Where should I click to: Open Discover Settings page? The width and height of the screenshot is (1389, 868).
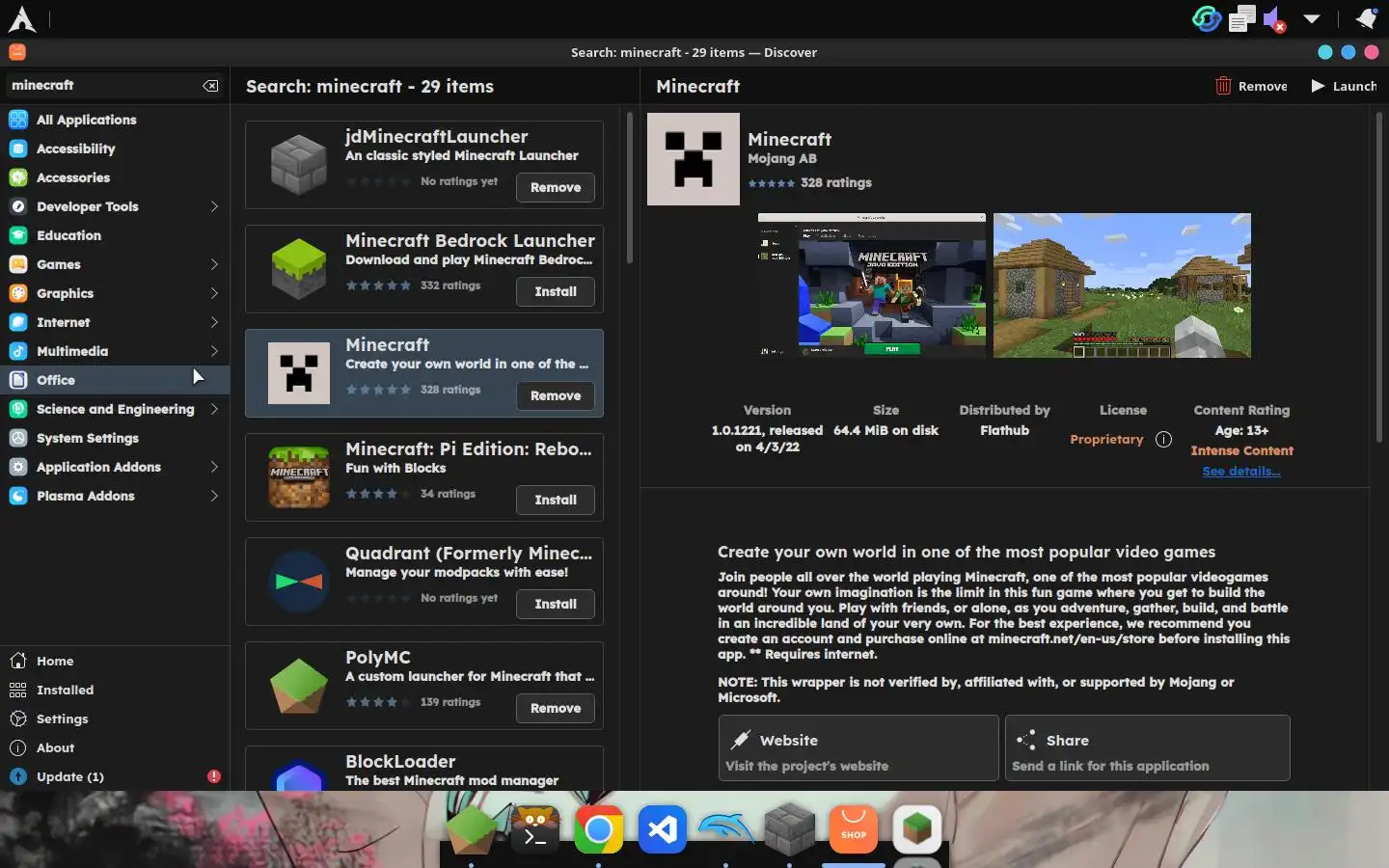(115, 719)
